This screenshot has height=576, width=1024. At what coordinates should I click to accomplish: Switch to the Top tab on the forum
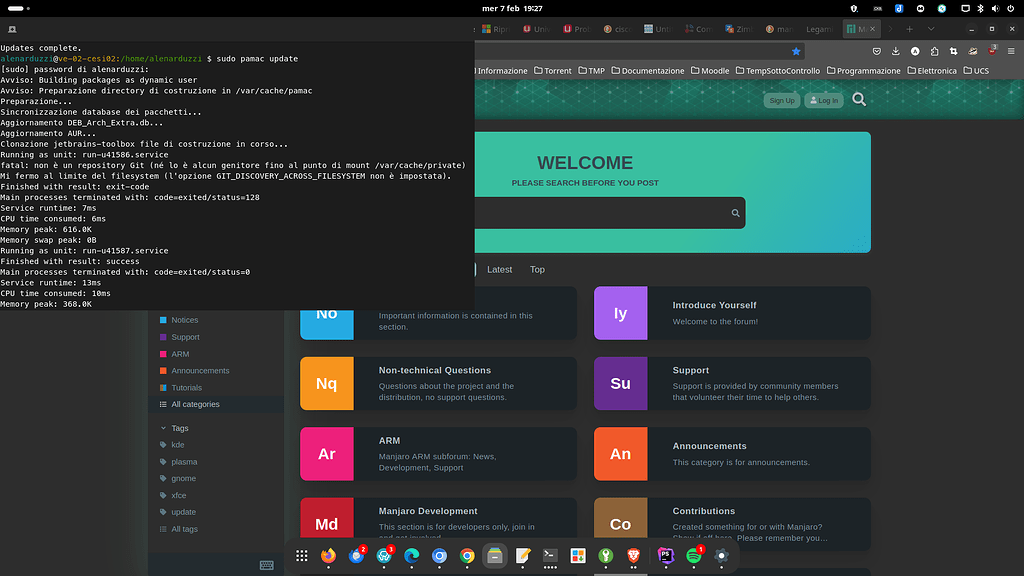click(537, 269)
